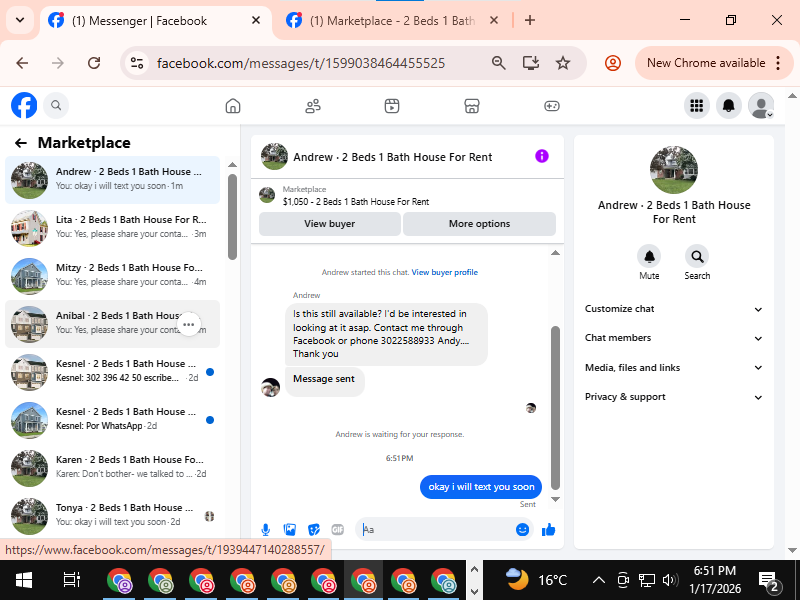Open Tonya conversation in list

(x=112, y=516)
